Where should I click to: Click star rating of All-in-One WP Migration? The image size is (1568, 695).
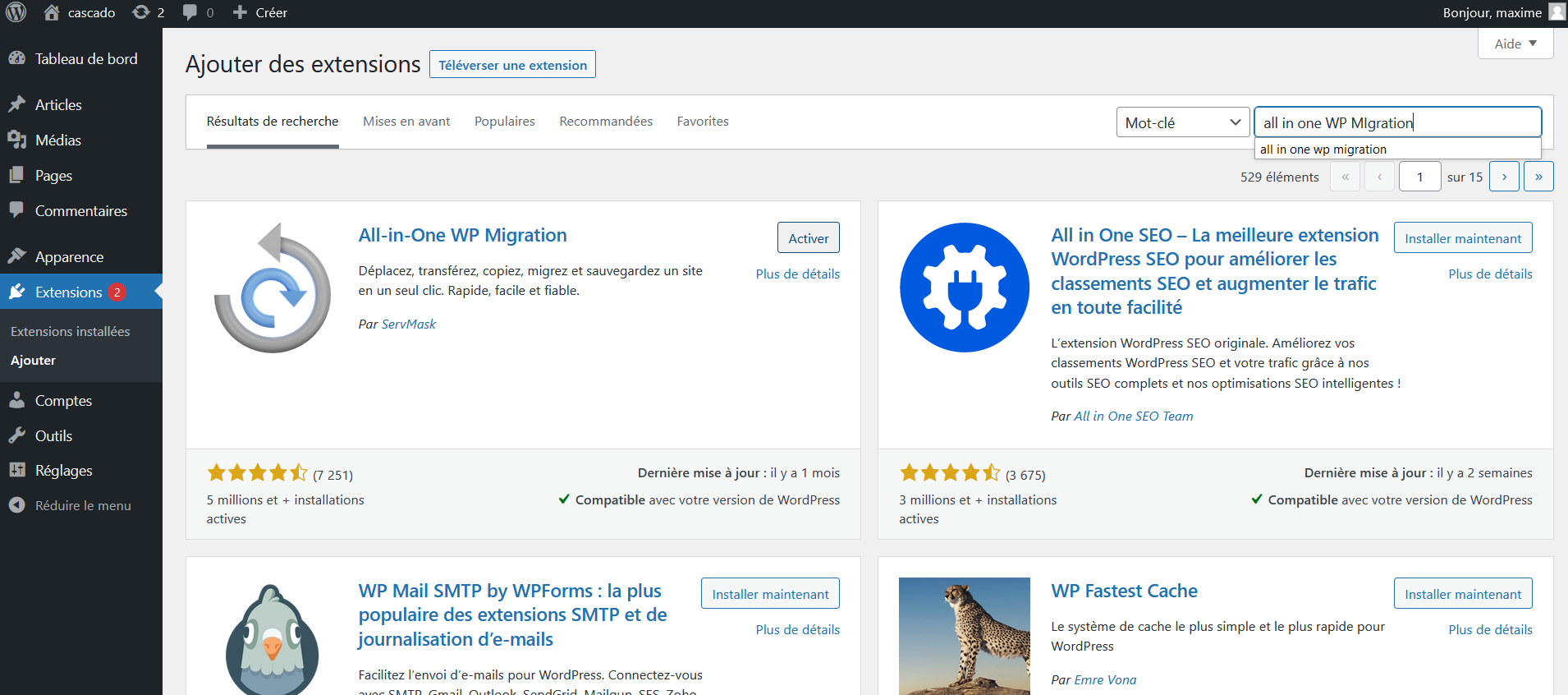(x=257, y=472)
